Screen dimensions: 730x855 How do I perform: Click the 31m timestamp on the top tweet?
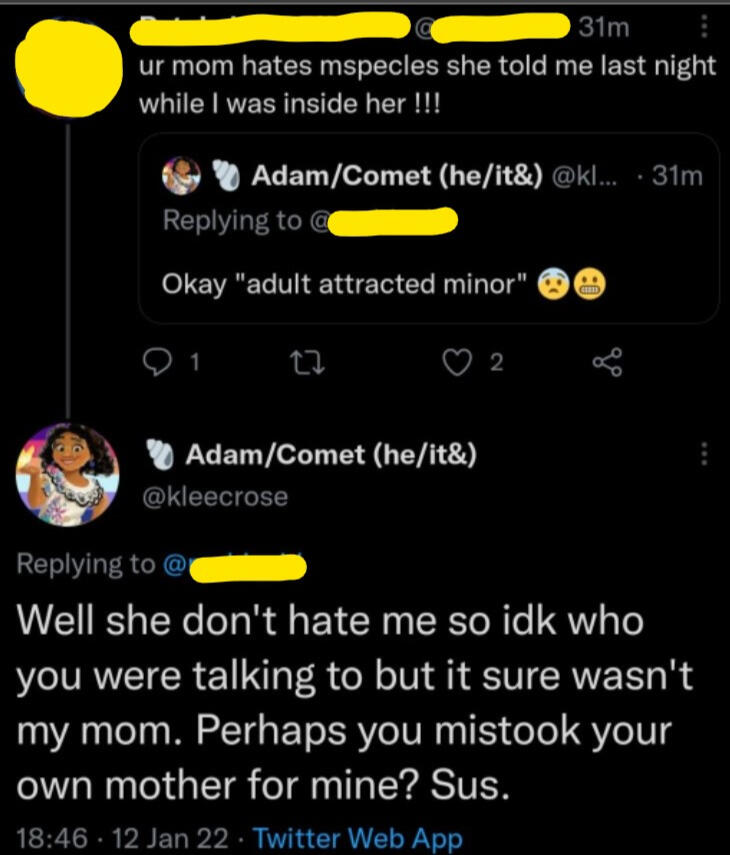point(604,29)
